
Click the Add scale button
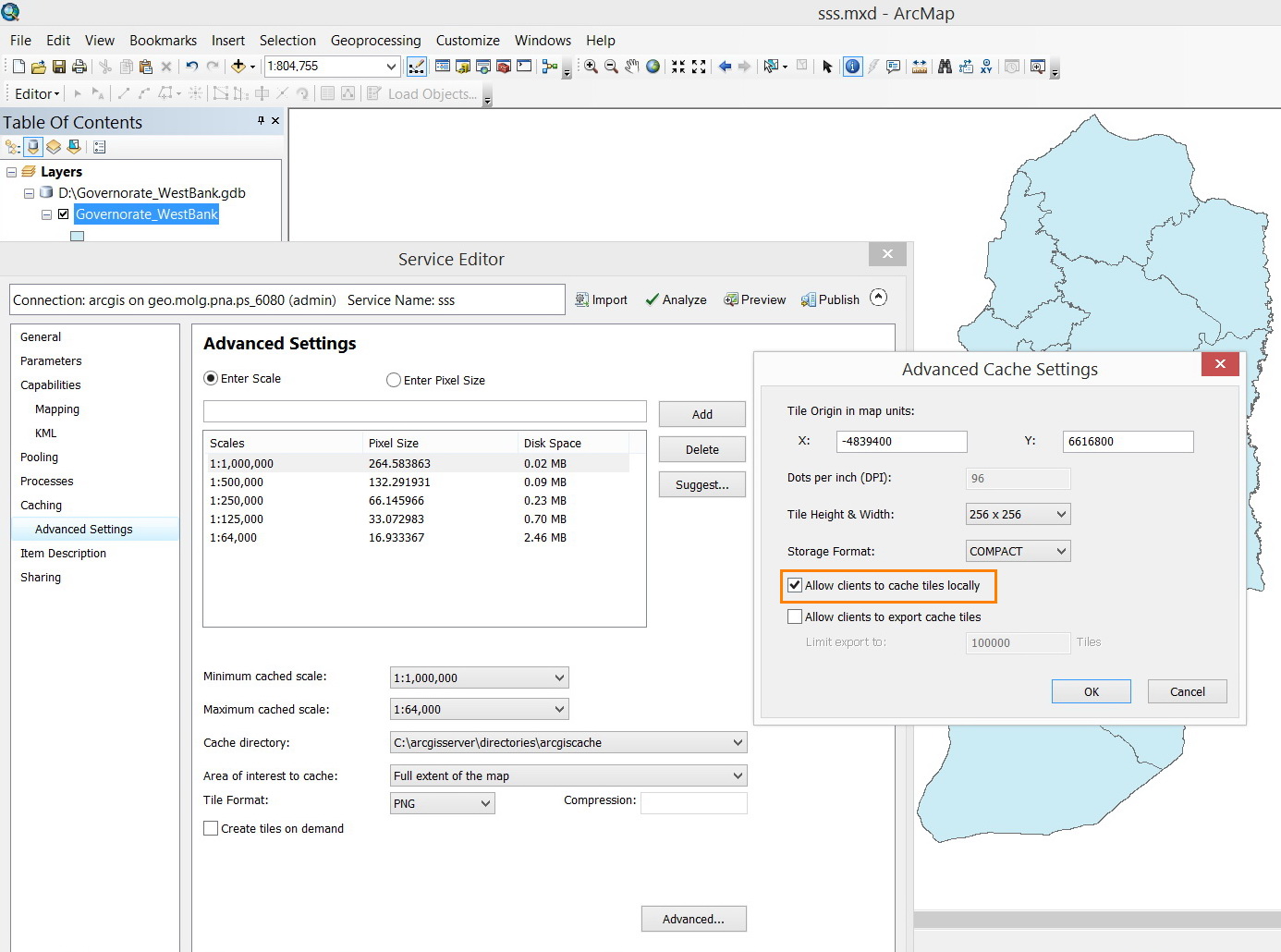click(x=702, y=414)
